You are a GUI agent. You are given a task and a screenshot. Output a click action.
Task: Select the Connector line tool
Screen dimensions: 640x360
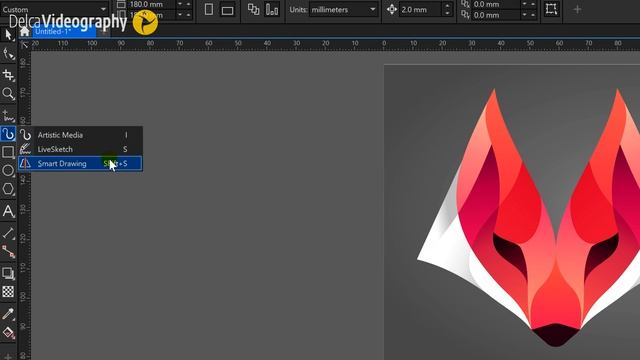8,252
